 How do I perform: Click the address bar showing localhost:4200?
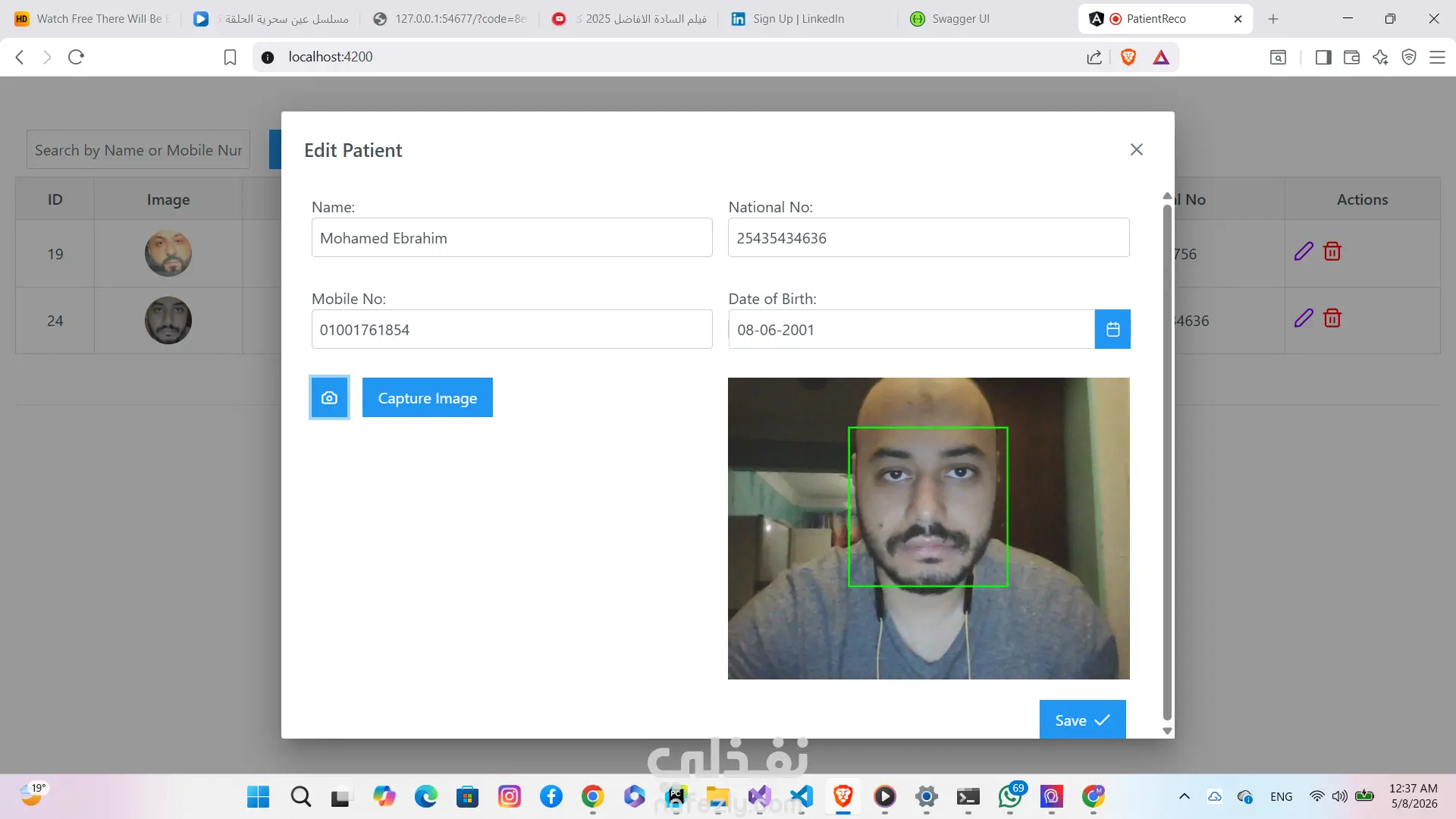coord(667,57)
